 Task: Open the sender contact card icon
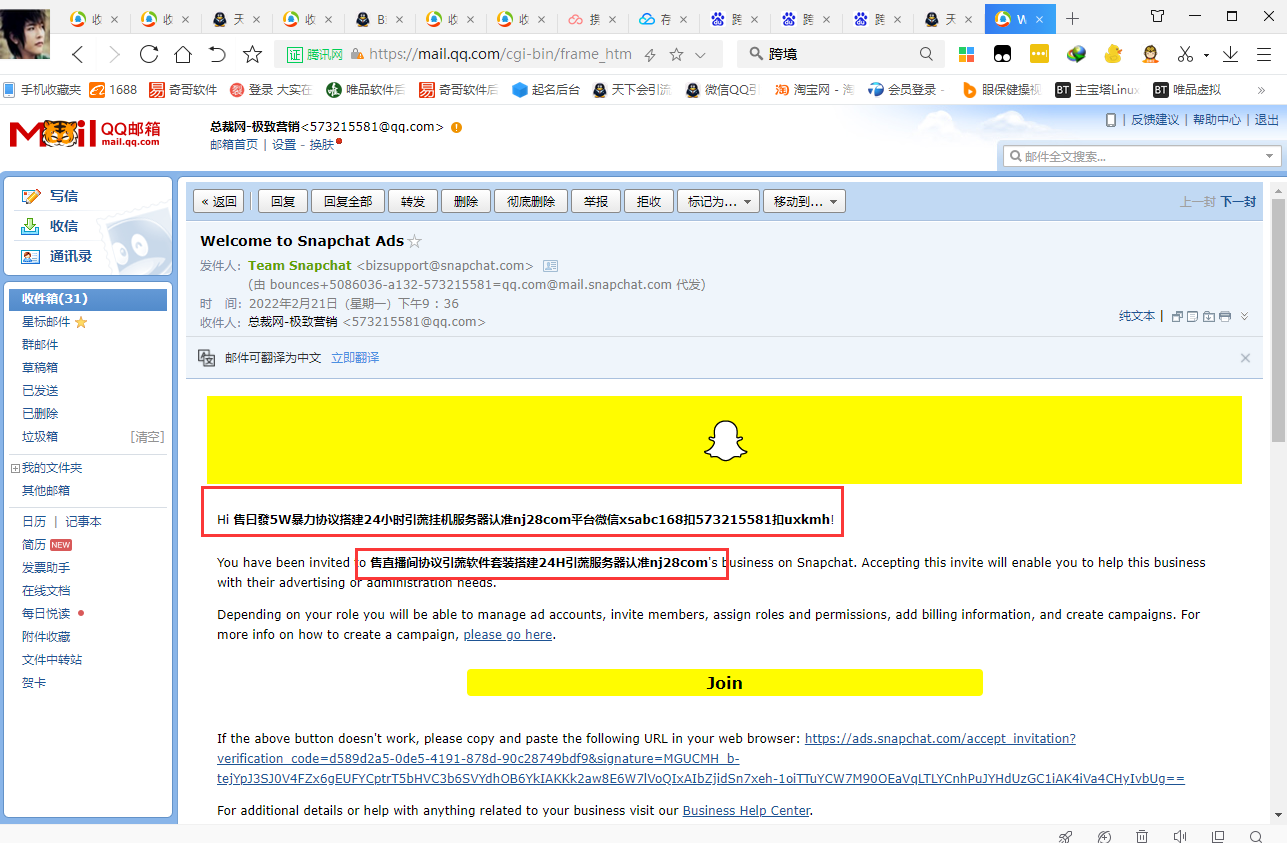pyautogui.click(x=550, y=266)
